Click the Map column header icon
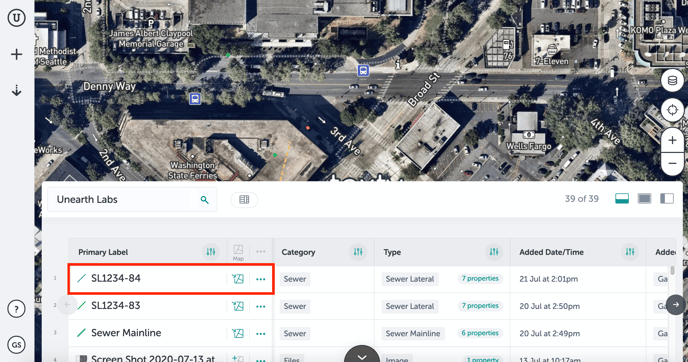 point(238,252)
